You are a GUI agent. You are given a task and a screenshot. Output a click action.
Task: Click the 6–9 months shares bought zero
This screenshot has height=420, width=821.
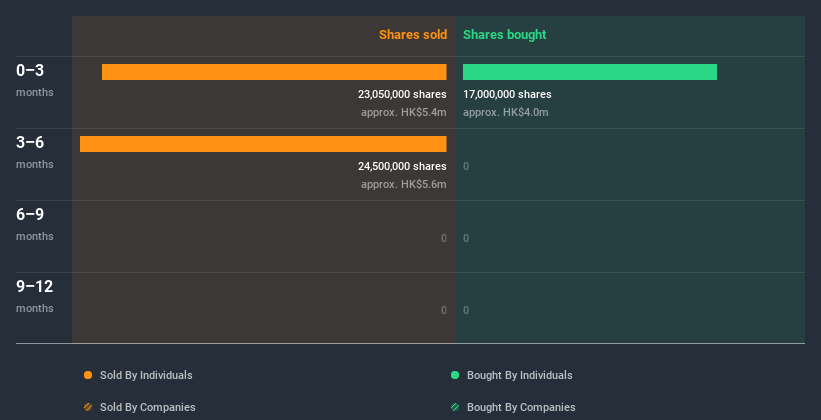click(x=466, y=238)
